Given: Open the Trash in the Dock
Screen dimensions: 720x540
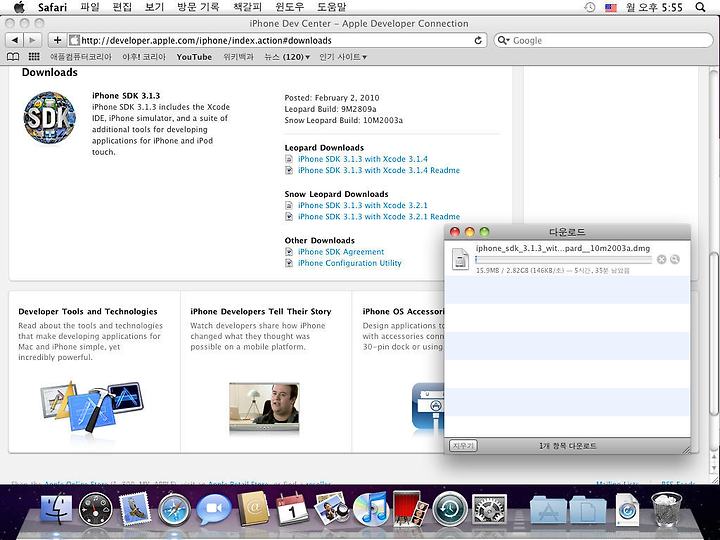Looking at the screenshot, I should [x=666, y=509].
